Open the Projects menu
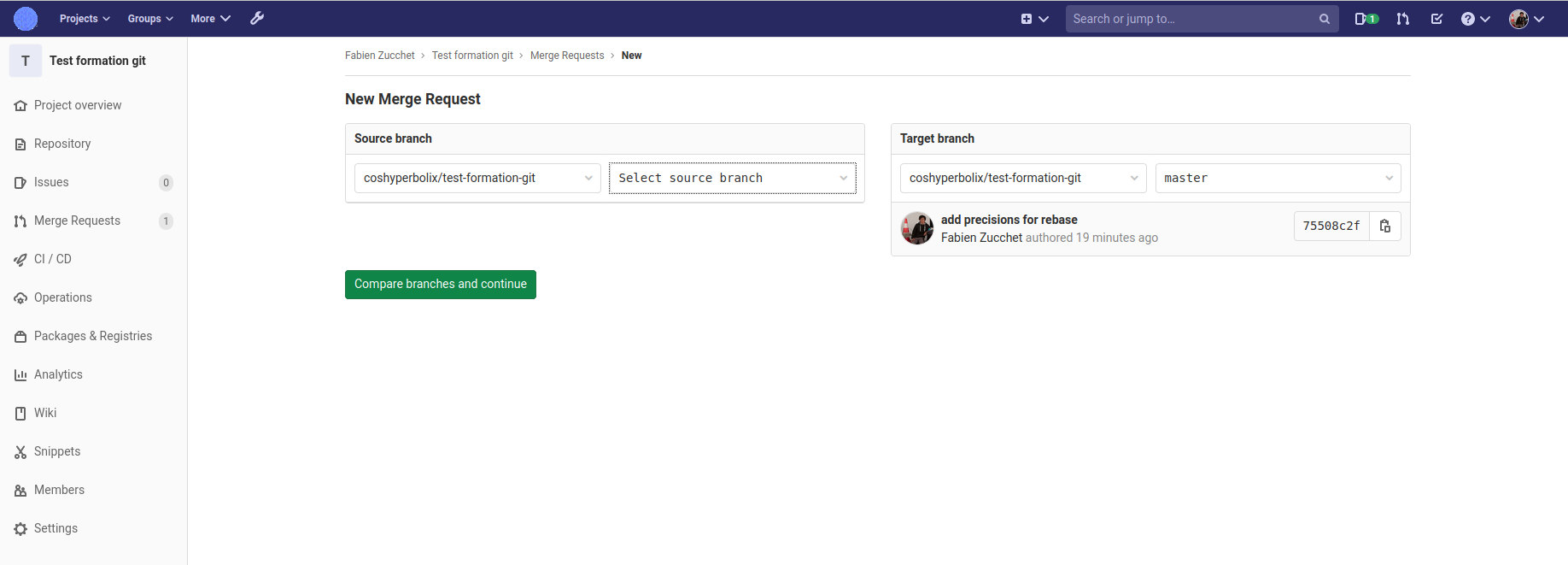This screenshot has height=565, width=1568. coord(85,18)
